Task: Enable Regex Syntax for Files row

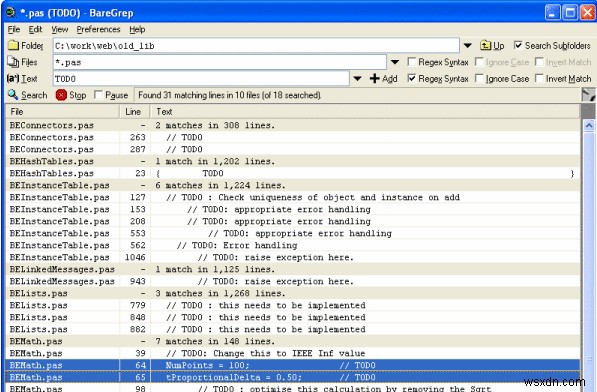Action: coord(411,62)
